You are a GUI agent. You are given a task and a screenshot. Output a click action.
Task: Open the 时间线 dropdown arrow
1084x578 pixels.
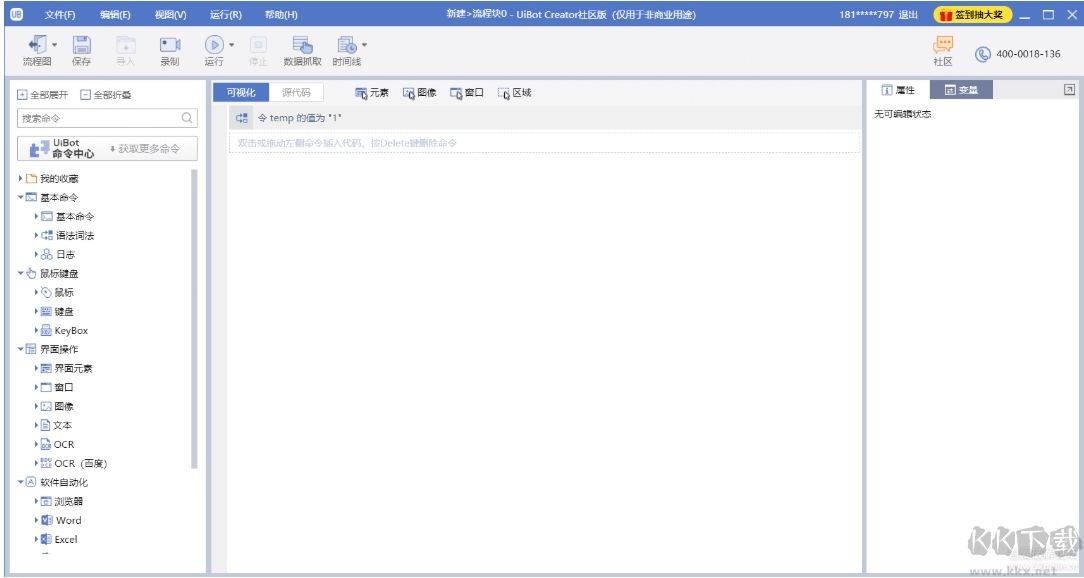pyautogui.click(x=364, y=45)
